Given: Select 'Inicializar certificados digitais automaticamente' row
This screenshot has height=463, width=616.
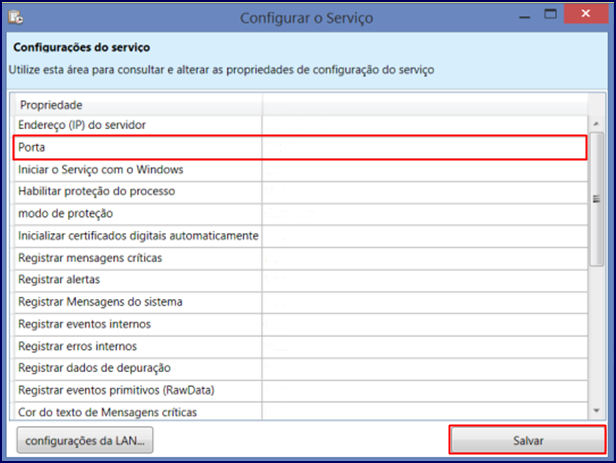Looking at the screenshot, I should (x=301, y=236).
